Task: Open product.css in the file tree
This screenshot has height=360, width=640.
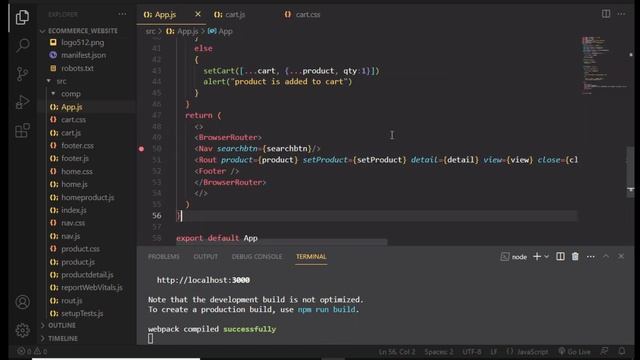Action: pyautogui.click(x=80, y=249)
